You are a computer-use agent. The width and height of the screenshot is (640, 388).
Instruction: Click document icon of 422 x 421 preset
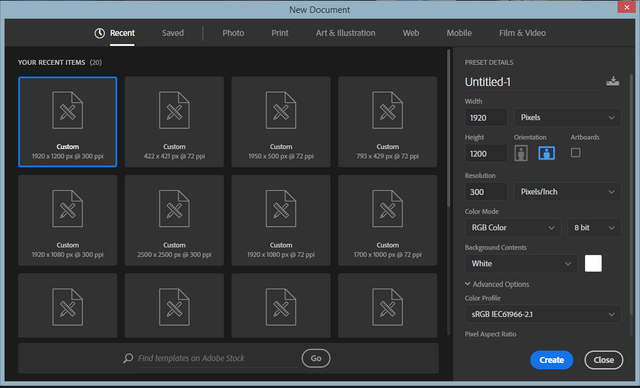click(174, 110)
